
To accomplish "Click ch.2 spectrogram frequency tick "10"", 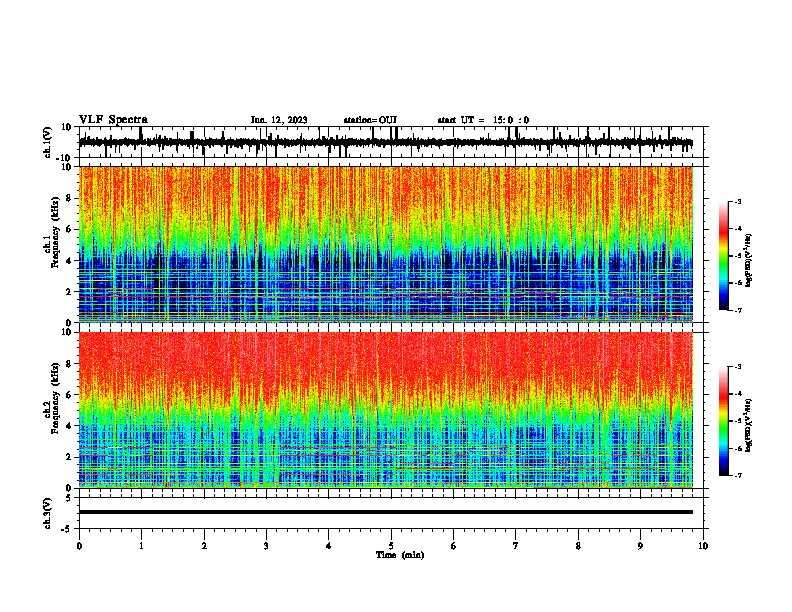I will 68,332.
